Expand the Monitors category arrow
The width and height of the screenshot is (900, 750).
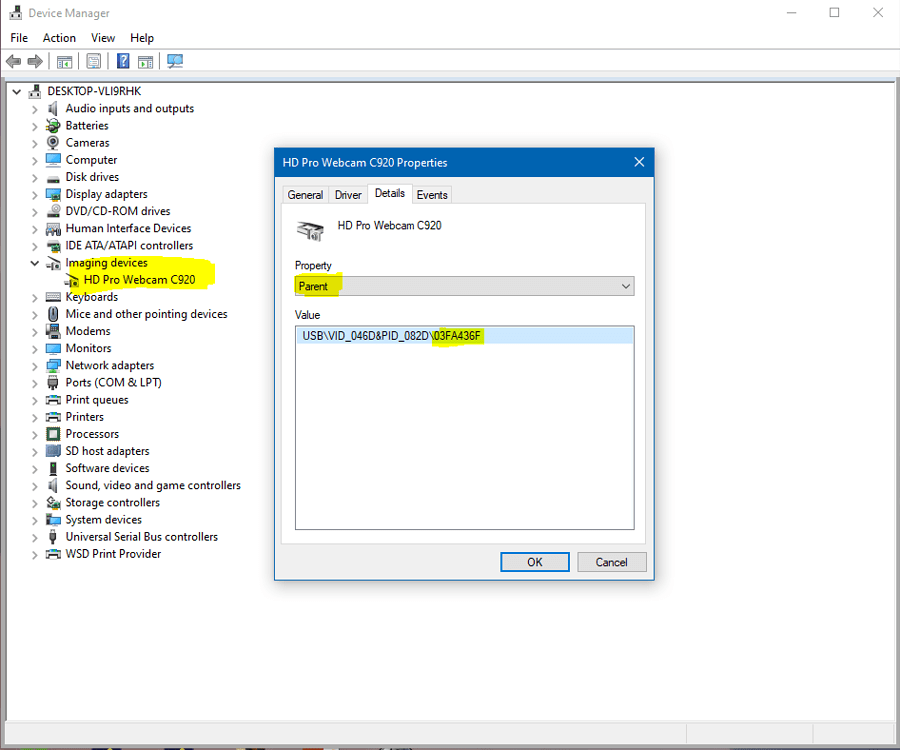[34, 349]
